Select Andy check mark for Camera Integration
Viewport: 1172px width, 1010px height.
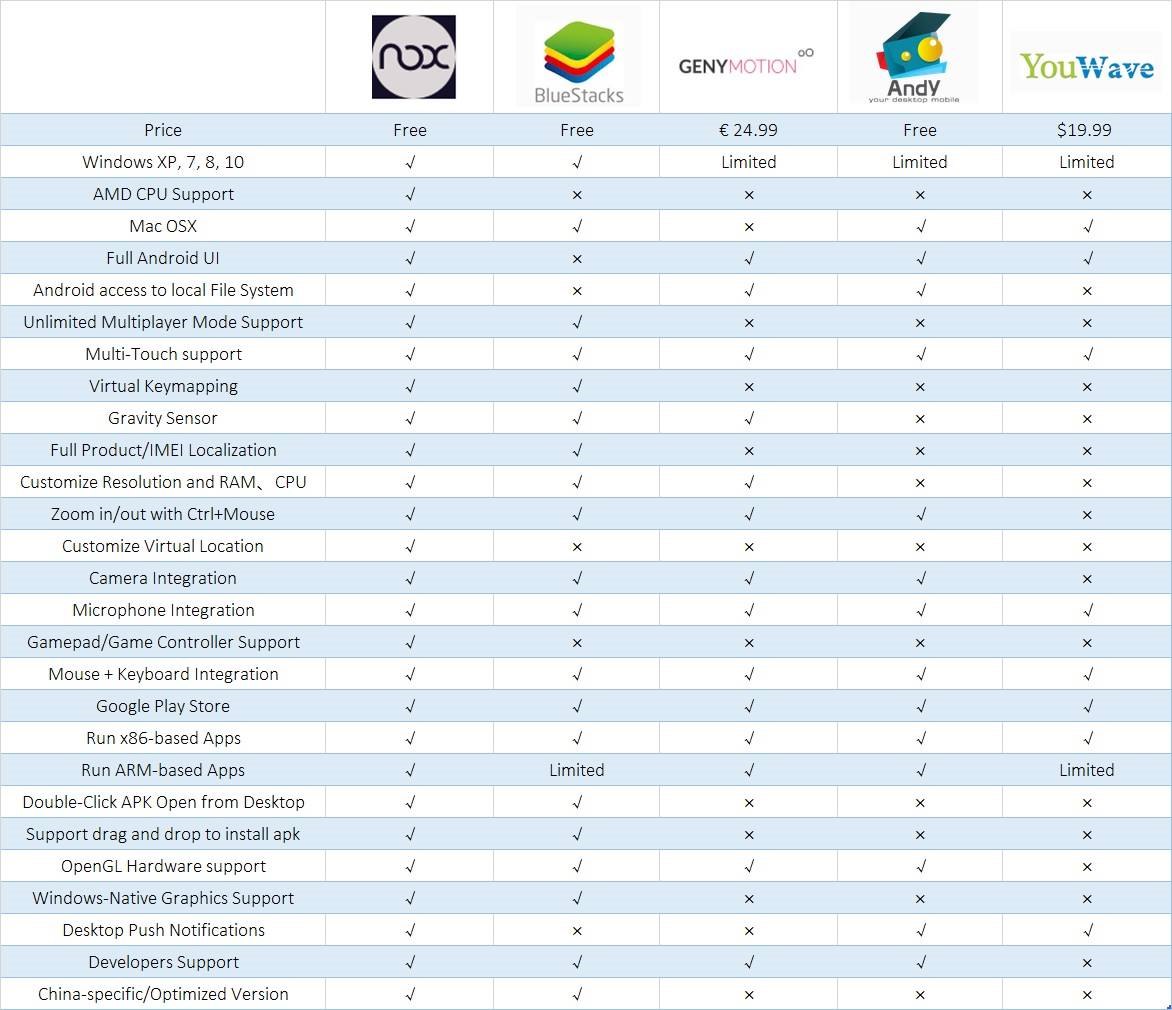tap(920, 579)
